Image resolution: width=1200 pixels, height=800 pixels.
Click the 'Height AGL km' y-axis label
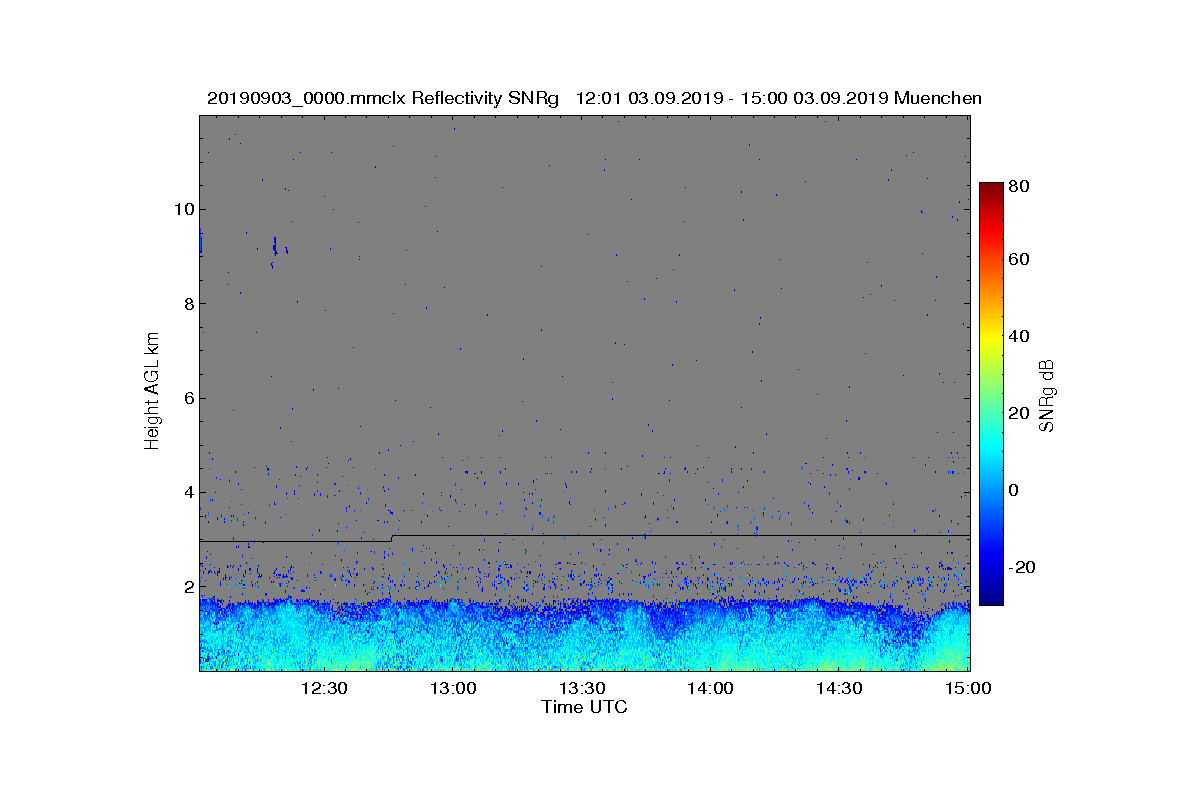(152, 393)
